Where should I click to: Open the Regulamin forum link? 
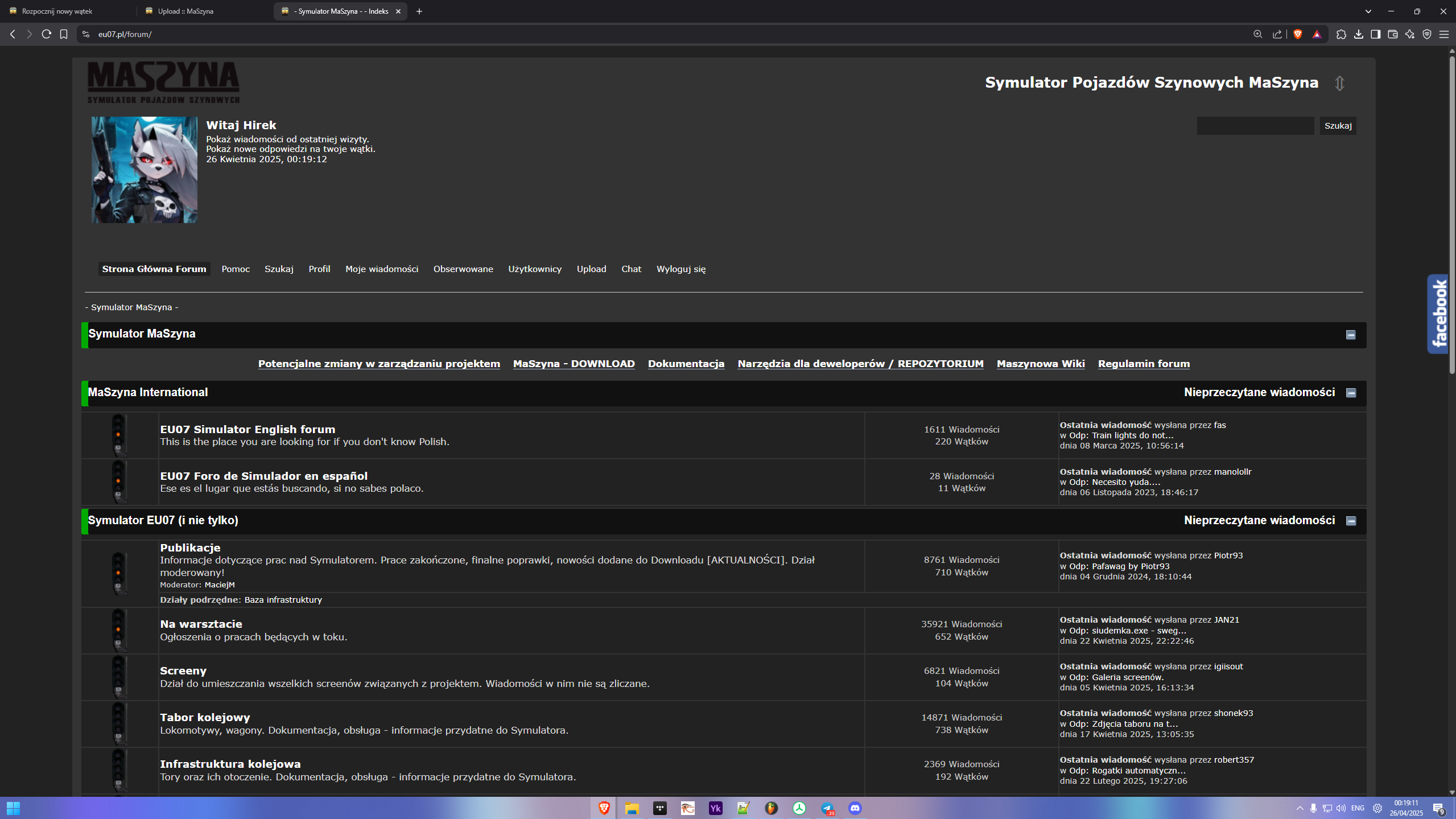tap(1144, 364)
